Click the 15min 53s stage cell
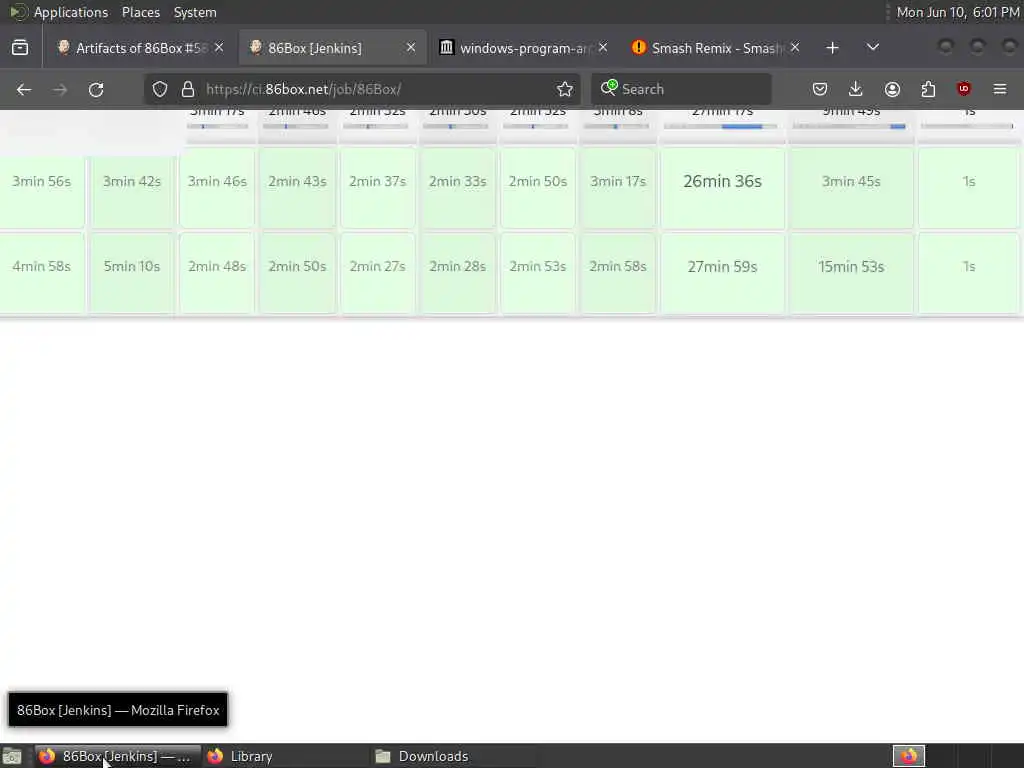The image size is (1024, 768). [851, 273]
